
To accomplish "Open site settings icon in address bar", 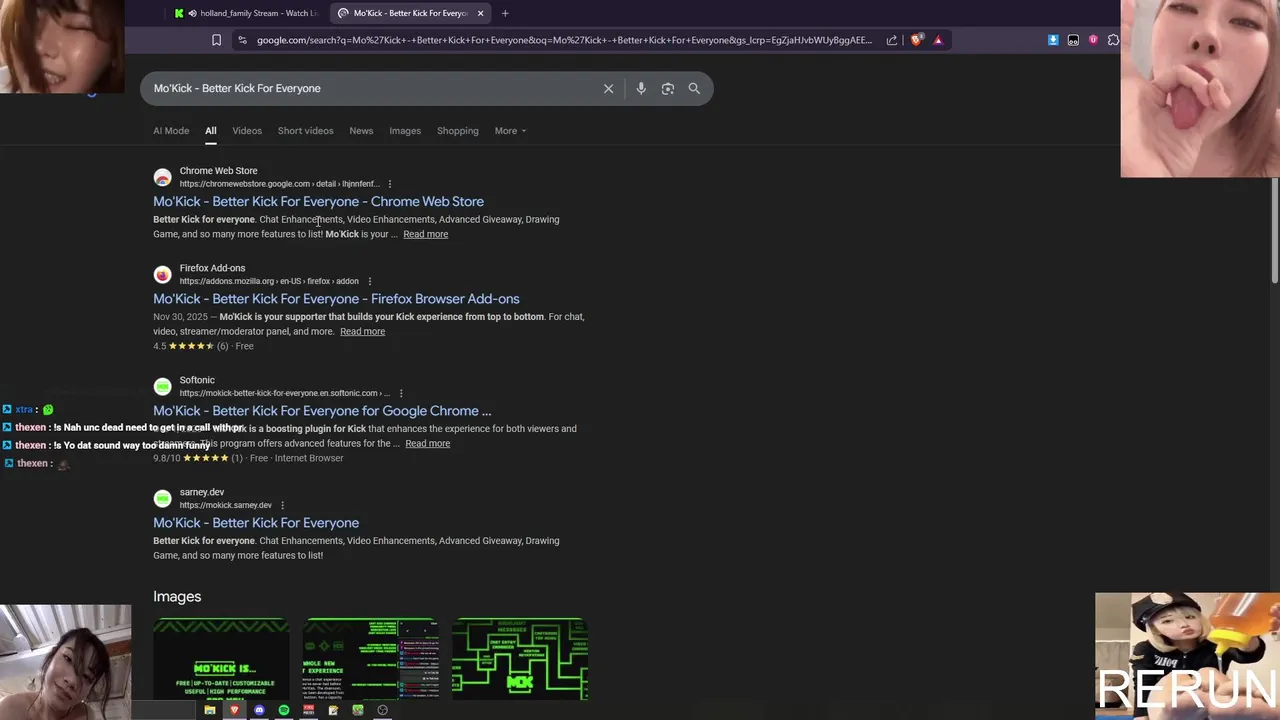I will tap(242, 40).
